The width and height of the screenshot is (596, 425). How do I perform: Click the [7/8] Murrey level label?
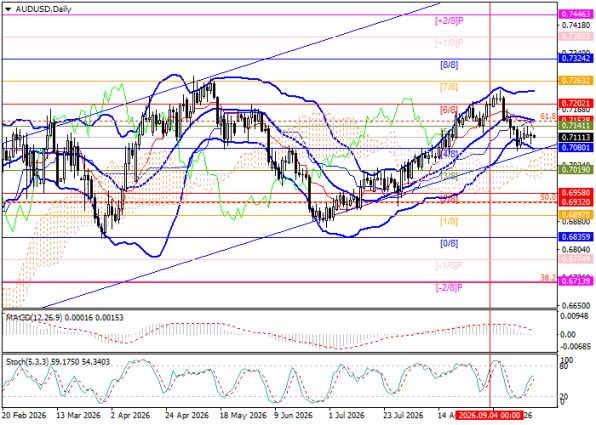pyautogui.click(x=449, y=87)
